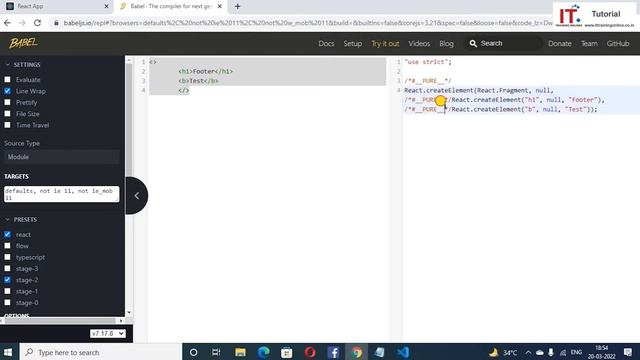Image resolution: width=640 pixels, height=360 pixels.
Task: Open the notepad-style app on taskbar
Action: (x=380, y=352)
